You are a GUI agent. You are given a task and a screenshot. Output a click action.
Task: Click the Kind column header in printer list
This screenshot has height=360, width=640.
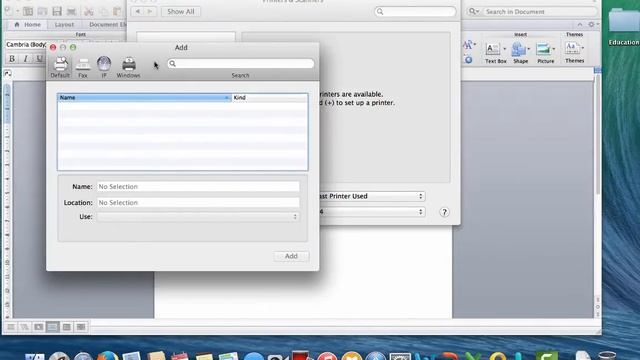[x=269, y=98]
